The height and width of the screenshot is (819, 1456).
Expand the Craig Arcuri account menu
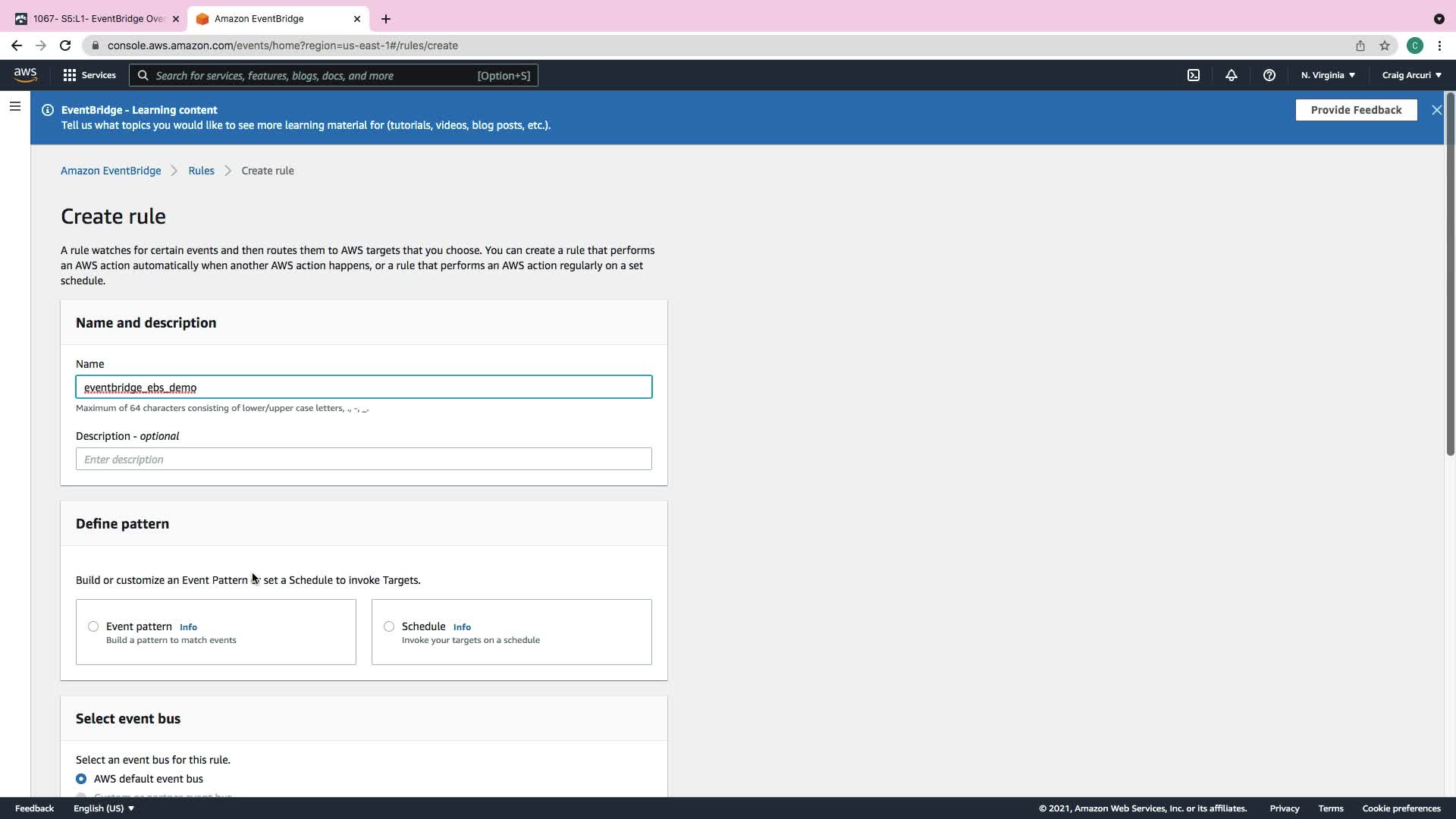click(1411, 75)
